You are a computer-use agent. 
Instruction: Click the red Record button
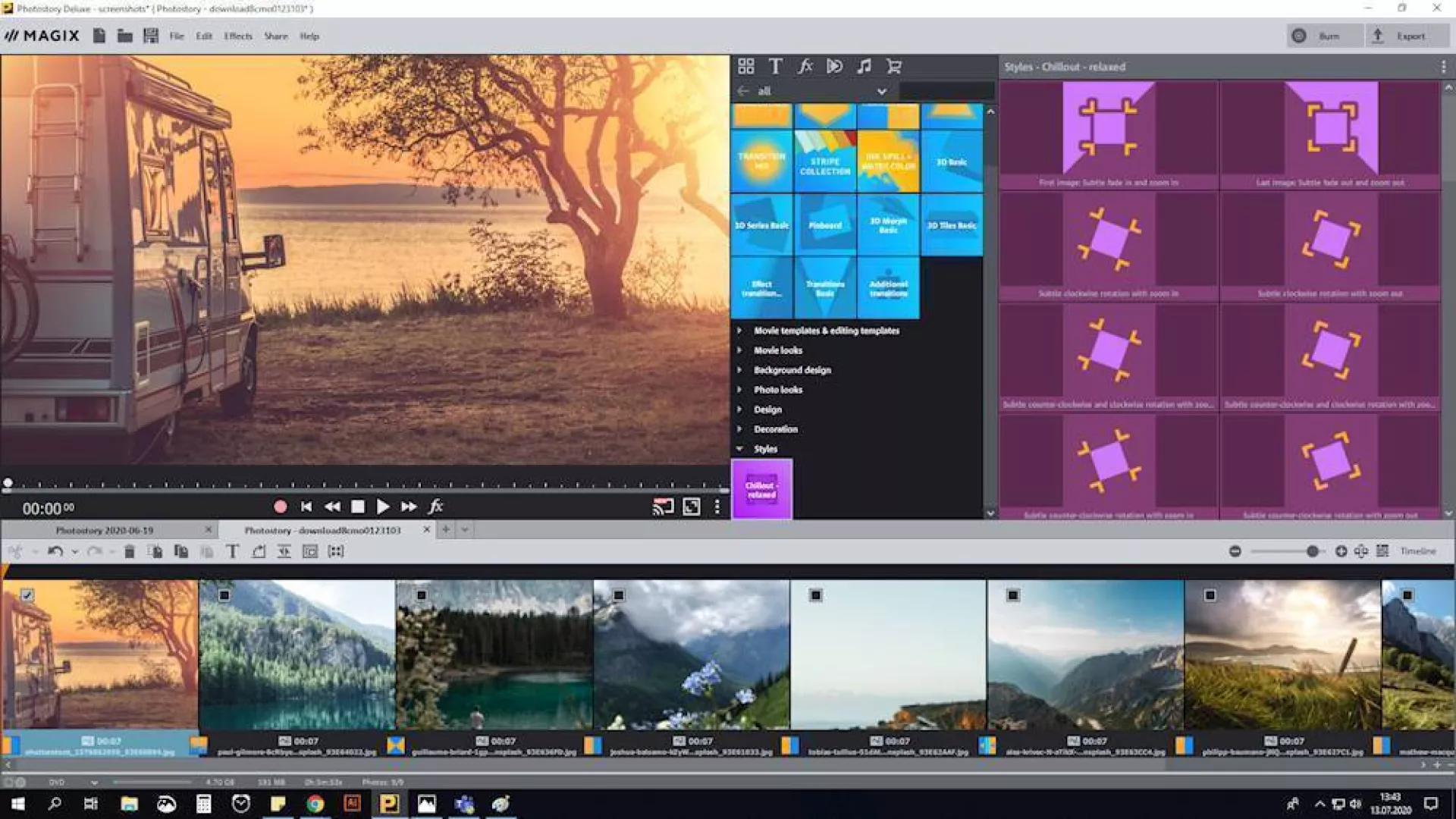[x=280, y=507]
